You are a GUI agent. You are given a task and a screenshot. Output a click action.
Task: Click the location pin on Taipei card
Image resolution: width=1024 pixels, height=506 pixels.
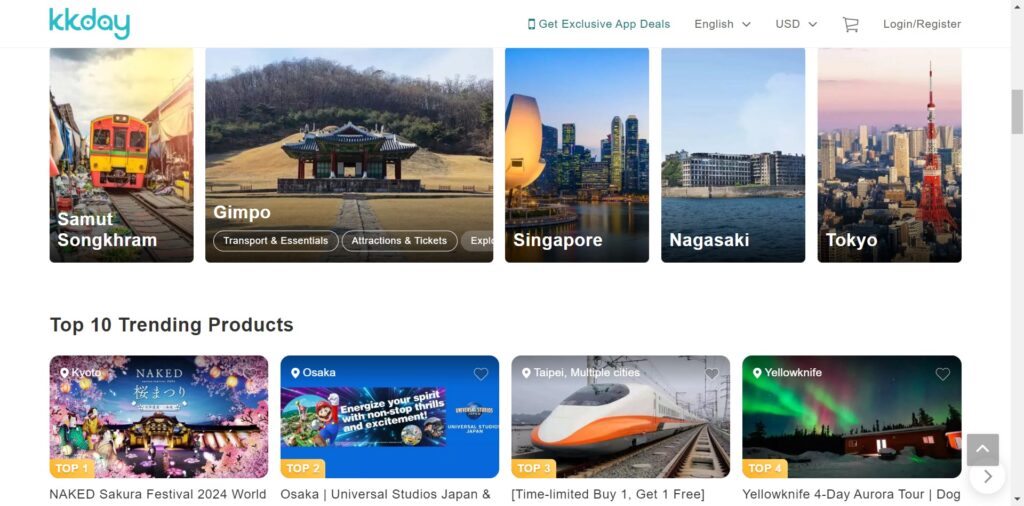pos(526,373)
